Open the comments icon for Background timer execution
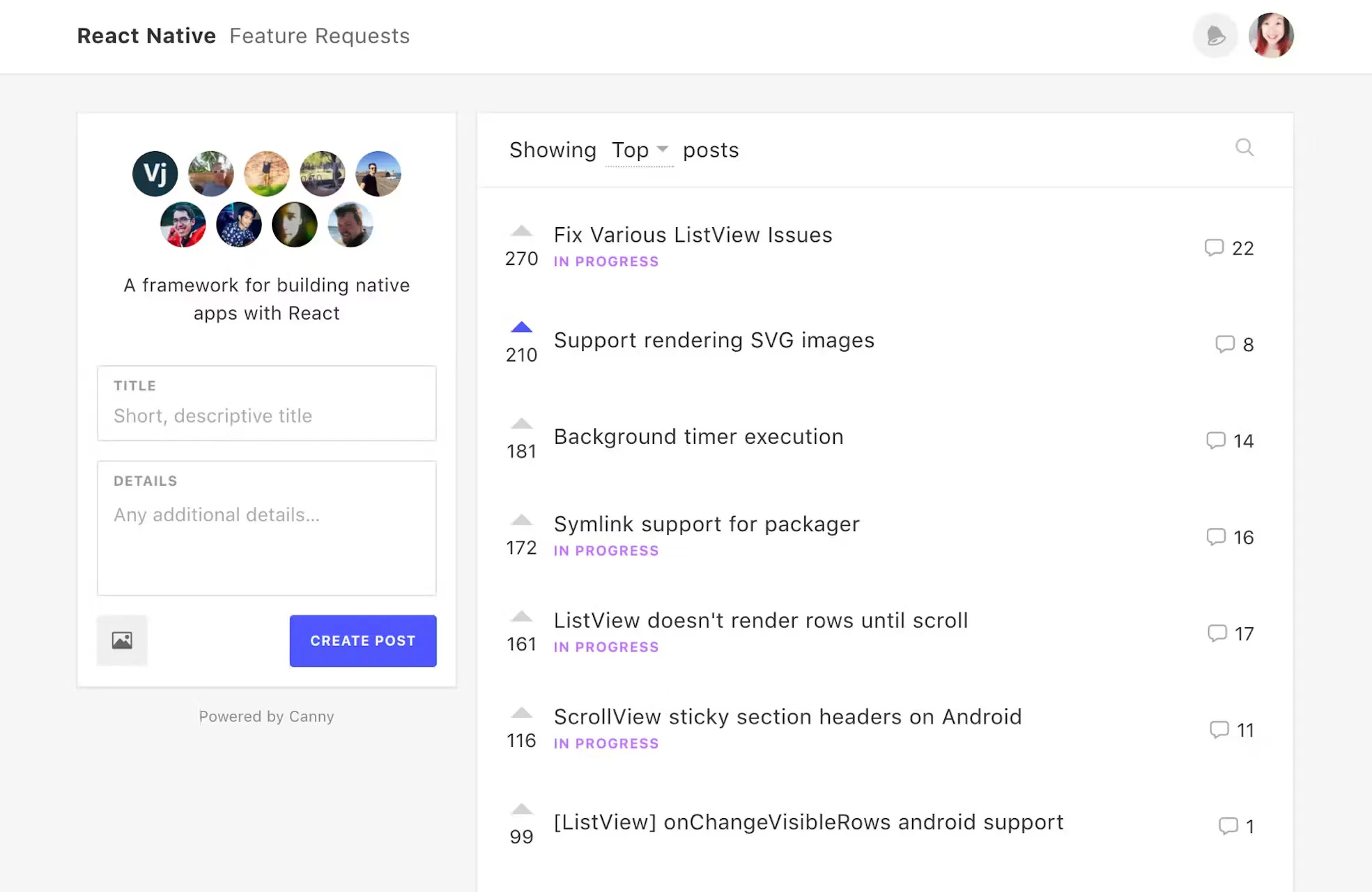The image size is (1372, 892). click(1216, 440)
